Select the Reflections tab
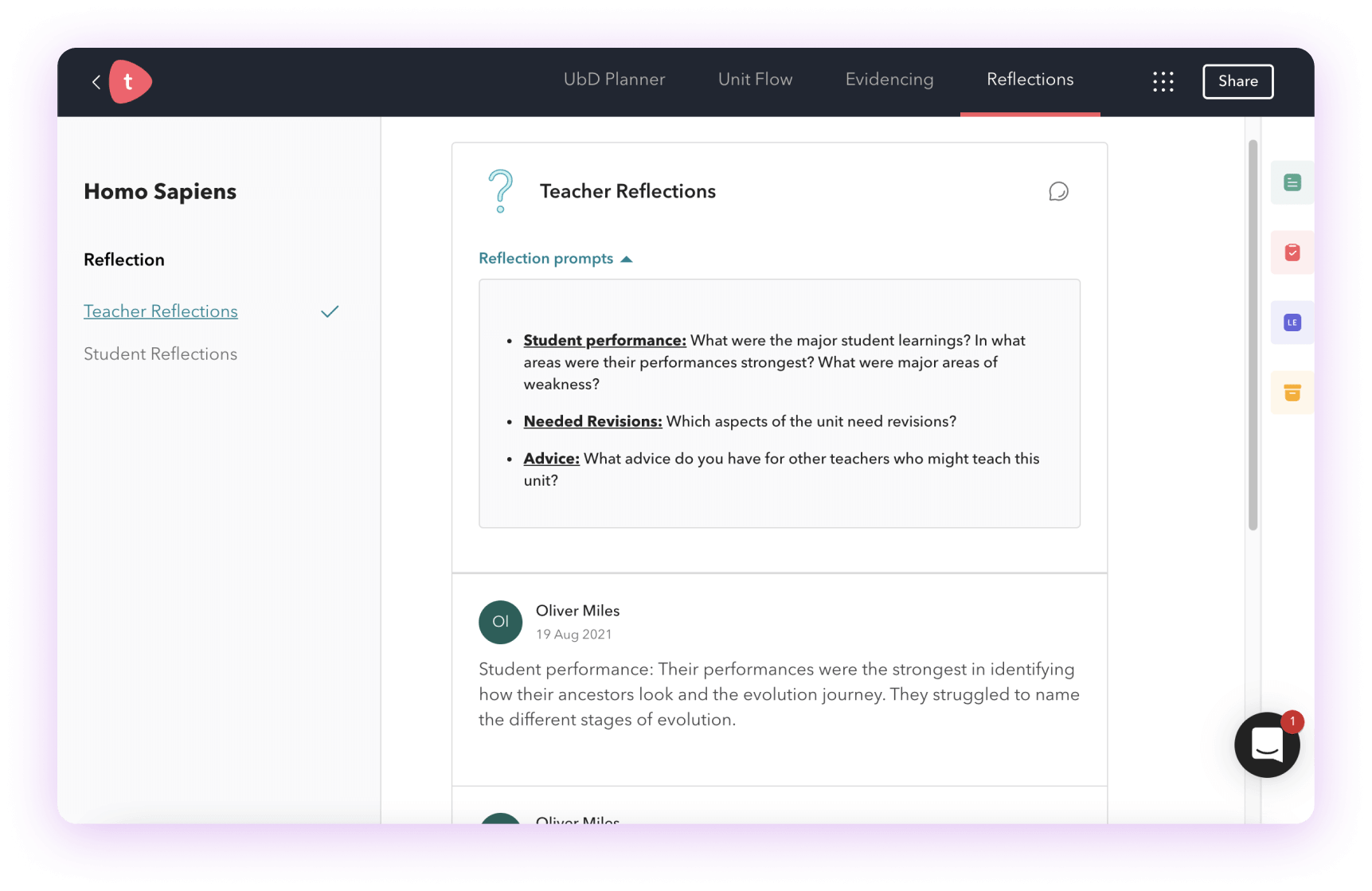 click(1030, 80)
